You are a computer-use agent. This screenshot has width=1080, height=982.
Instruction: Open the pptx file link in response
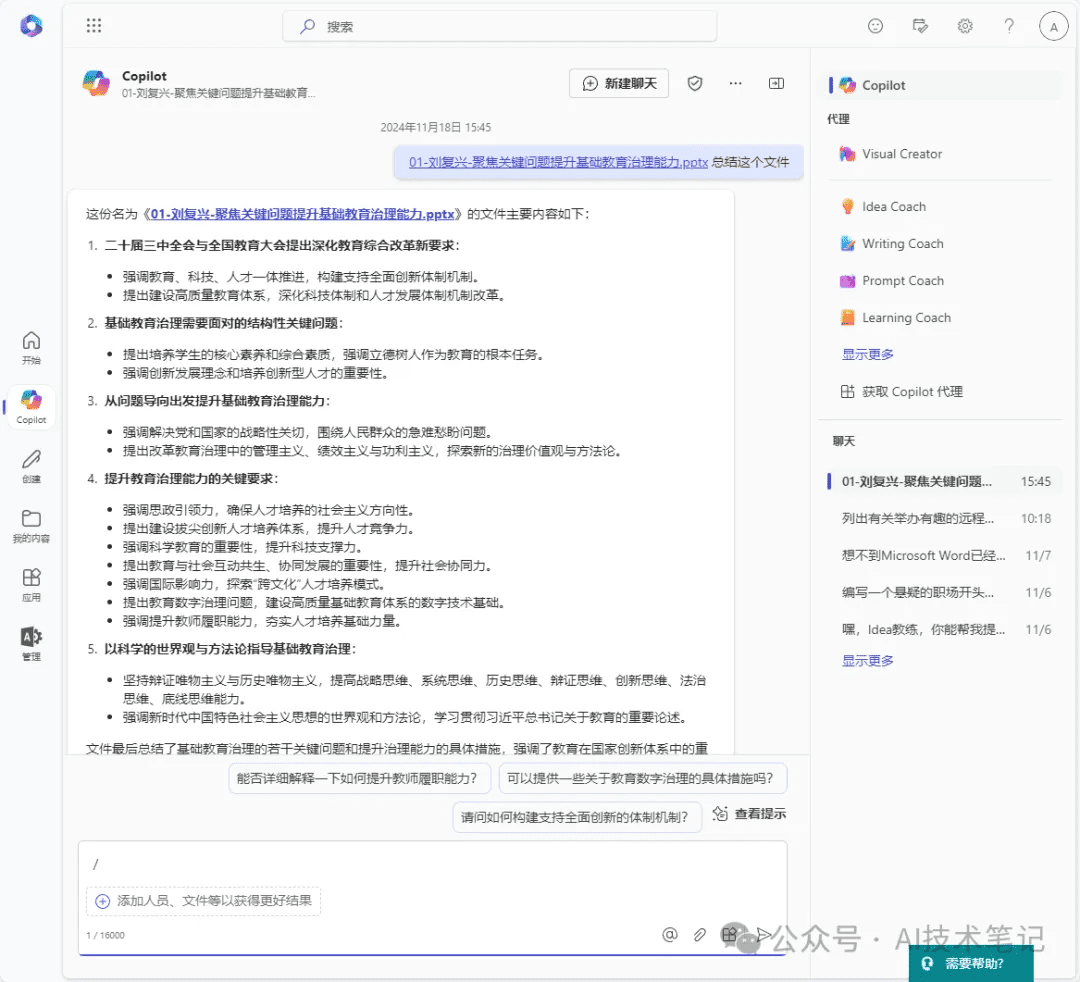click(x=305, y=213)
